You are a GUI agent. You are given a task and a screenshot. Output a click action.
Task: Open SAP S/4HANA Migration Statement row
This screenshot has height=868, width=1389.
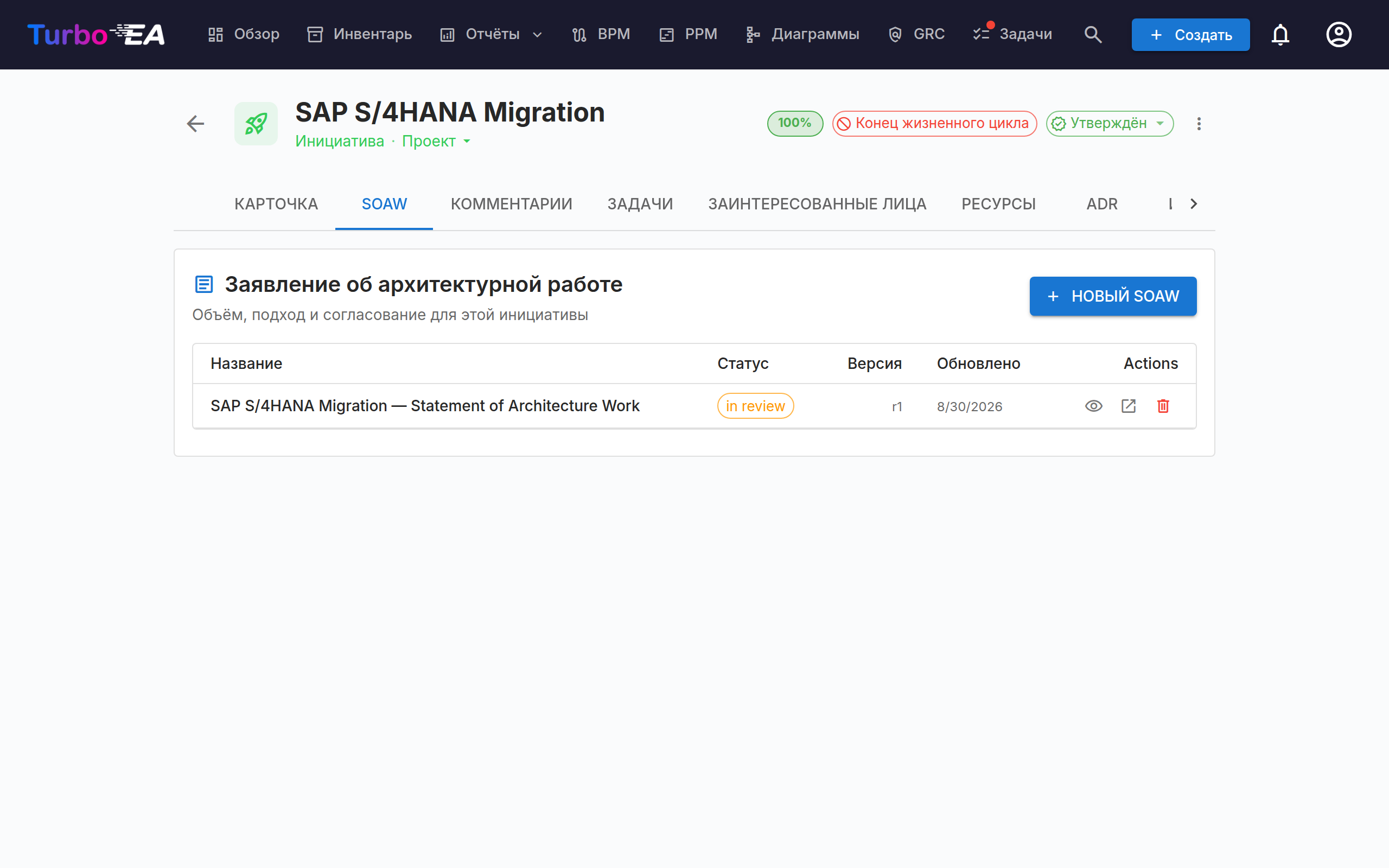[x=694, y=406]
